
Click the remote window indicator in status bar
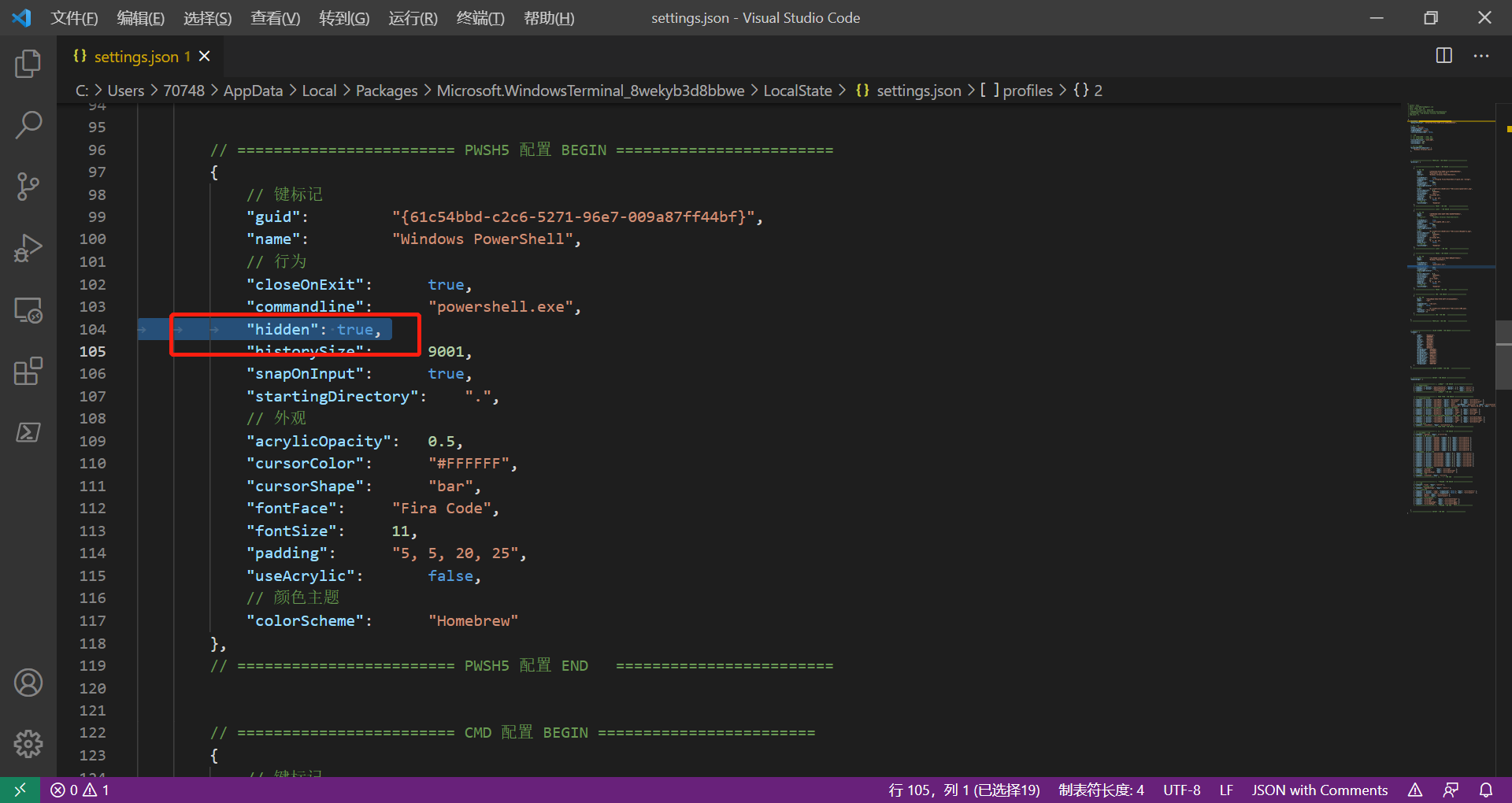coord(20,790)
